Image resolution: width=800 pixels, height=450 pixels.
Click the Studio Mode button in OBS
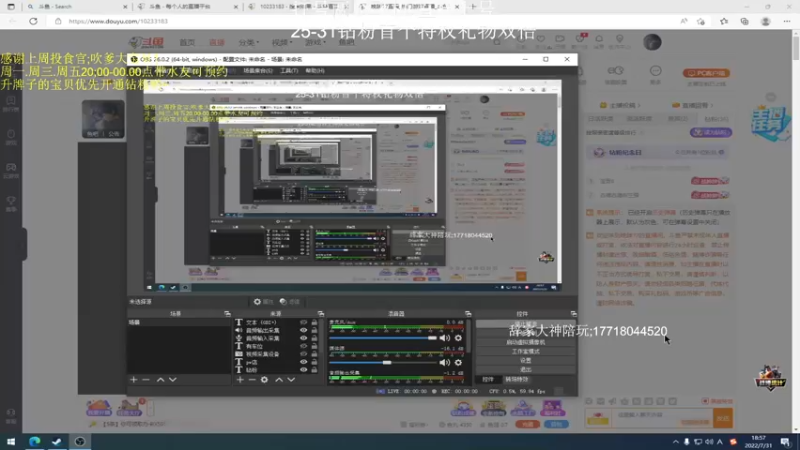pyautogui.click(x=526, y=351)
